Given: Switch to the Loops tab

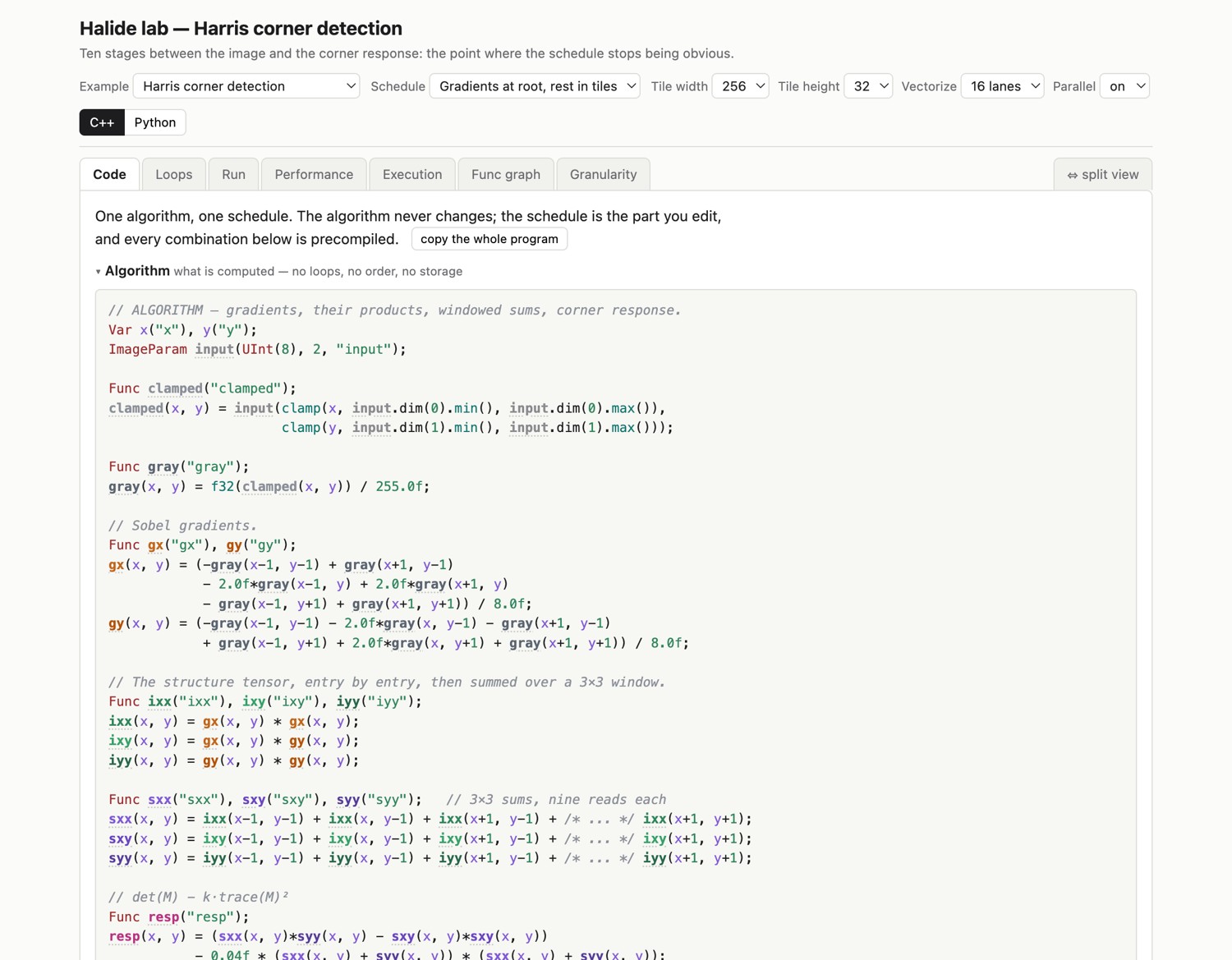Looking at the screenshot, I should (x=174, y=174).
